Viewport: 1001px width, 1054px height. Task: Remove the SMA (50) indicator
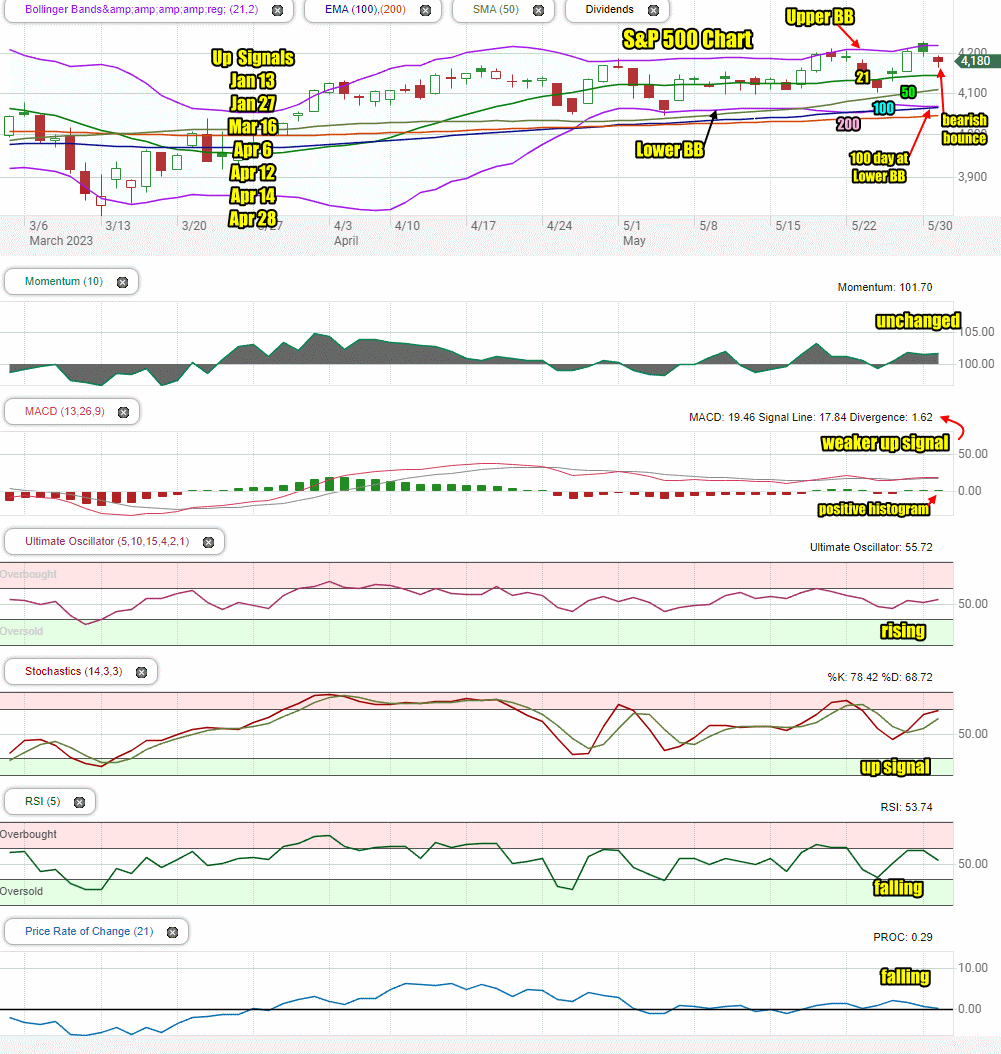(x=538, y=10)
